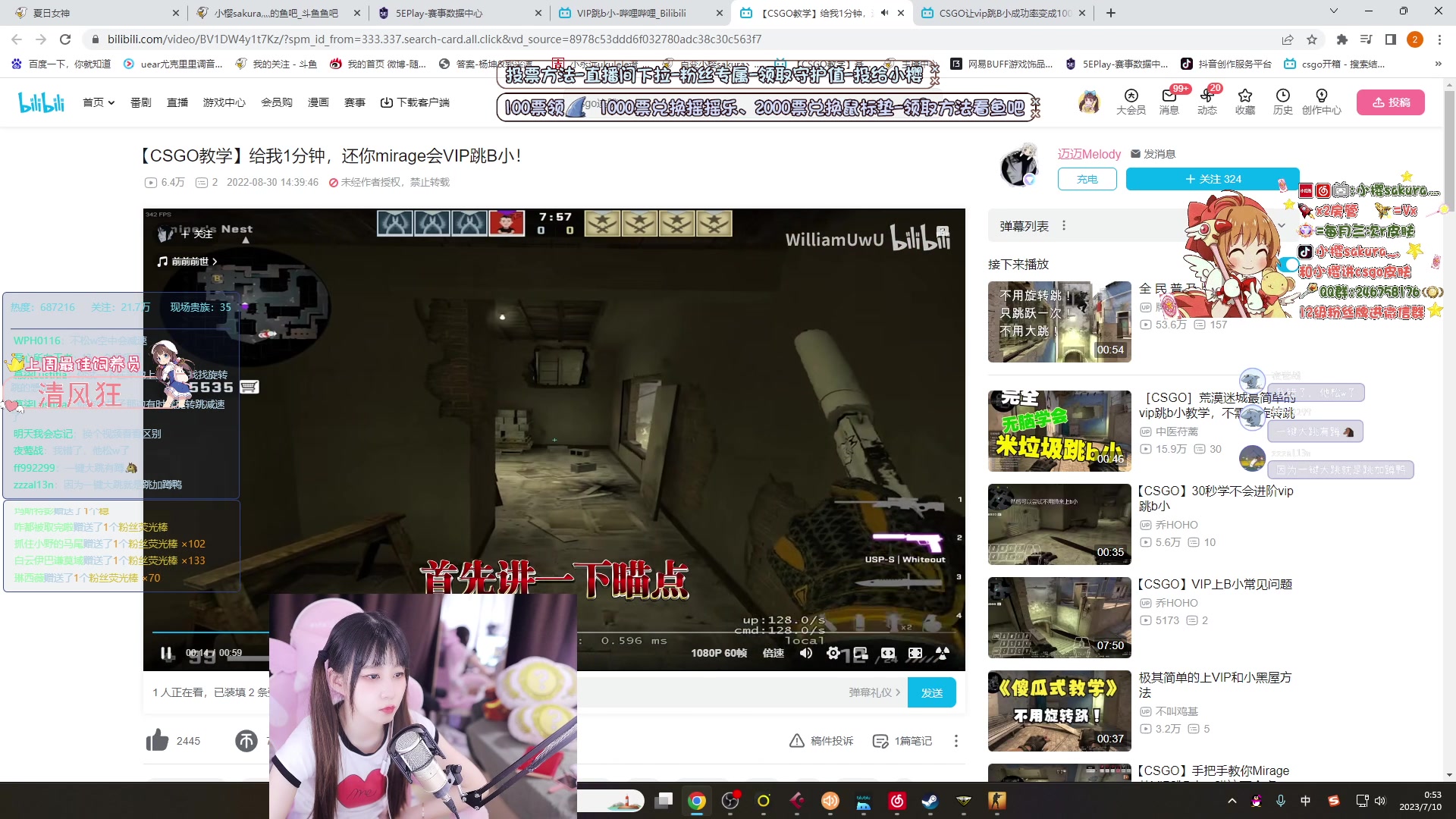Screen dimensions: 1456x819
Task: Open the 游戏中心 nav item
Action: point(224,102)
